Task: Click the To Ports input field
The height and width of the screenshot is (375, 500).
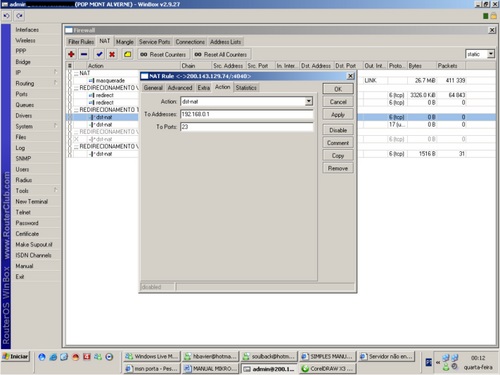Action: [x=247, y=127]
